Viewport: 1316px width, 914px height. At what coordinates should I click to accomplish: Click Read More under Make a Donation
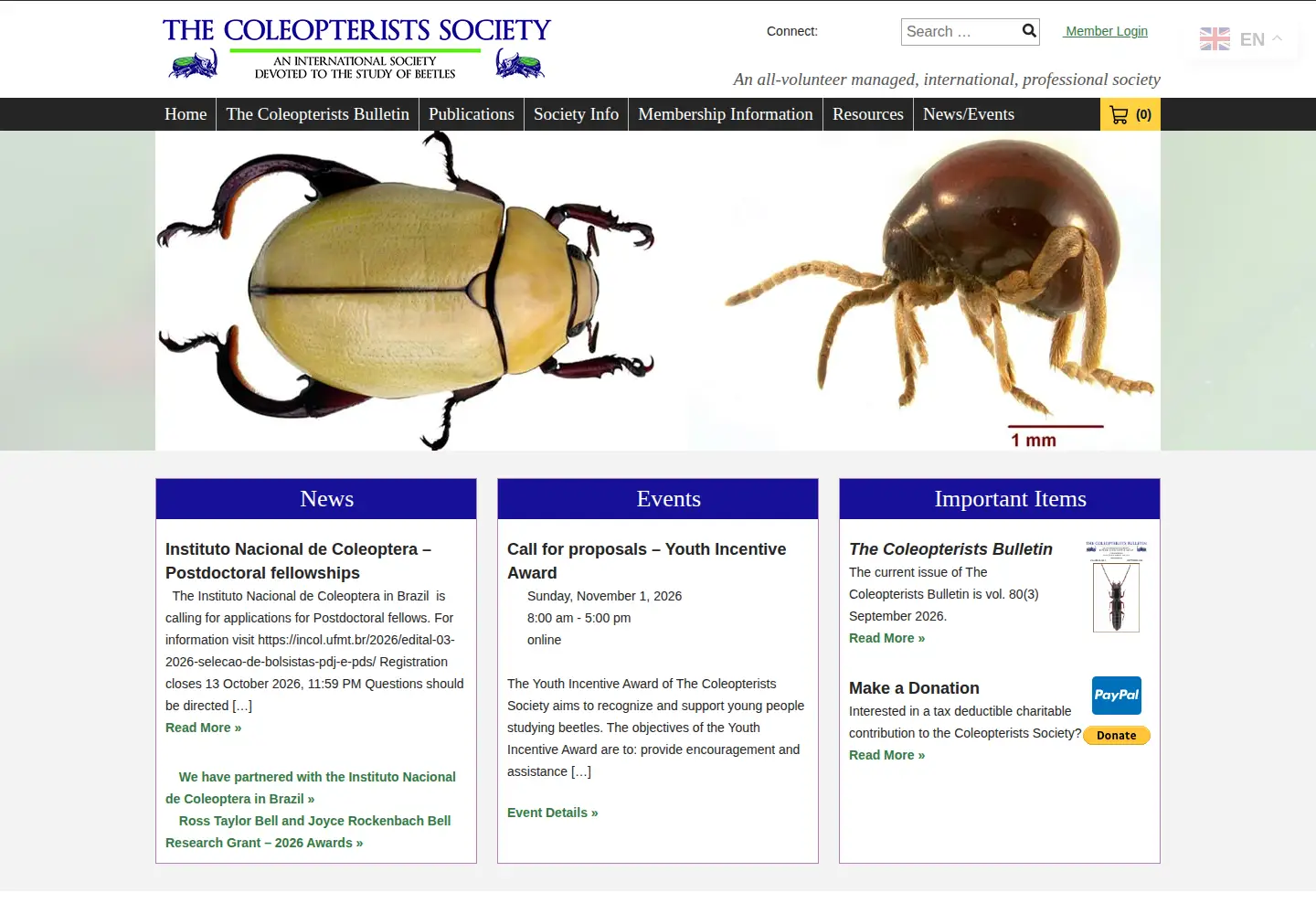886,755
